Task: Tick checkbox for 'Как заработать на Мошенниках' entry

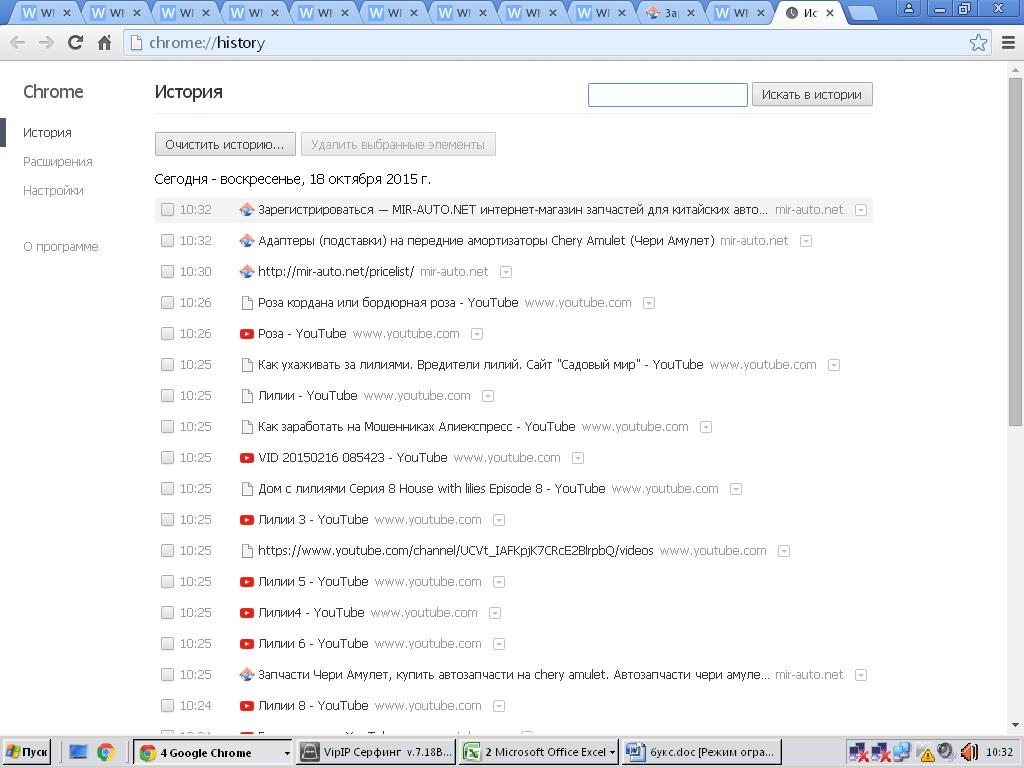Action: click(x=167, y=427)
